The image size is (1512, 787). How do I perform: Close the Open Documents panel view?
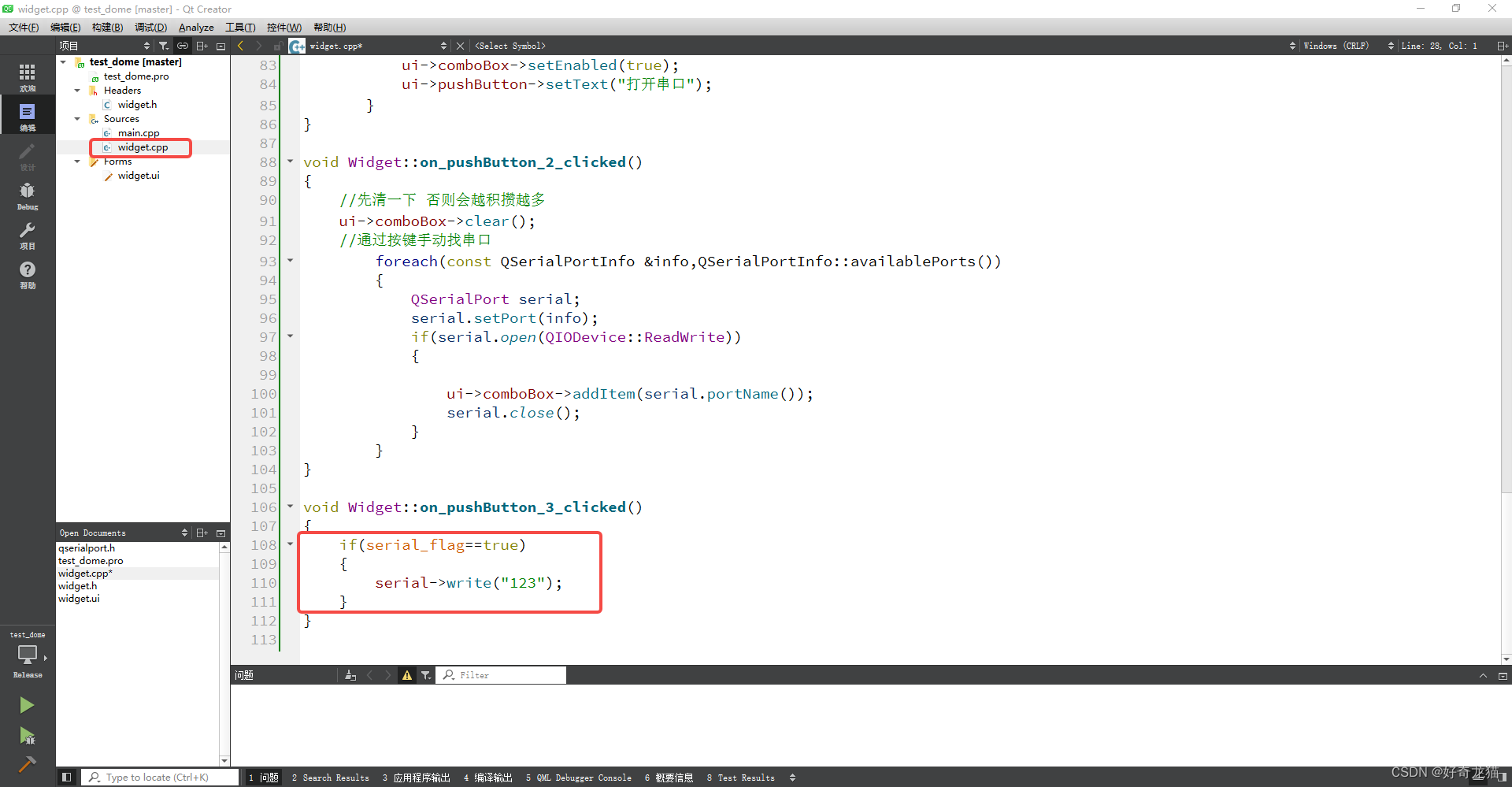click(221, 533)
